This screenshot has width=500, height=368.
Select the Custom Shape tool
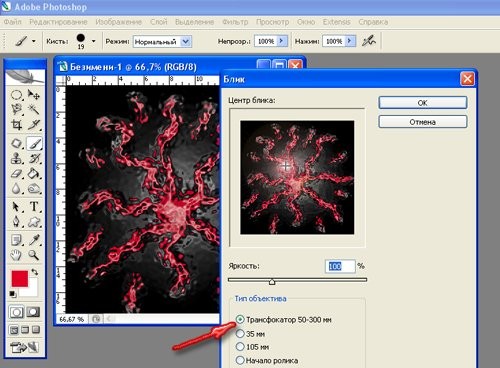(34, 221)
